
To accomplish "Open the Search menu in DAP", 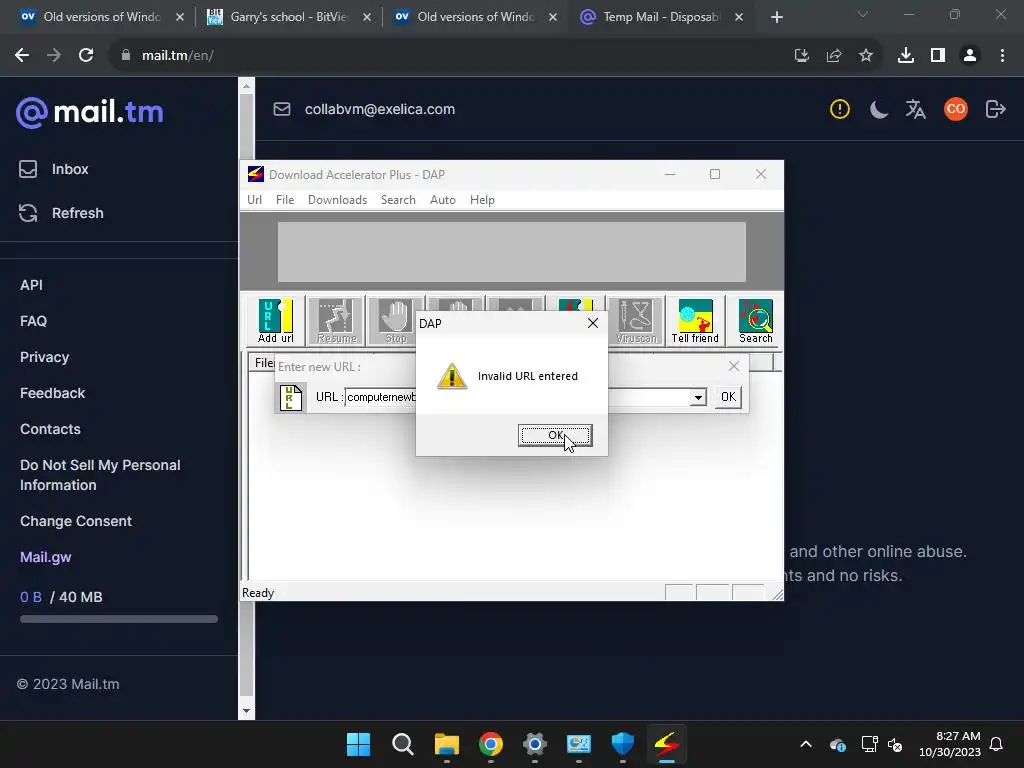I will point(398,200).
